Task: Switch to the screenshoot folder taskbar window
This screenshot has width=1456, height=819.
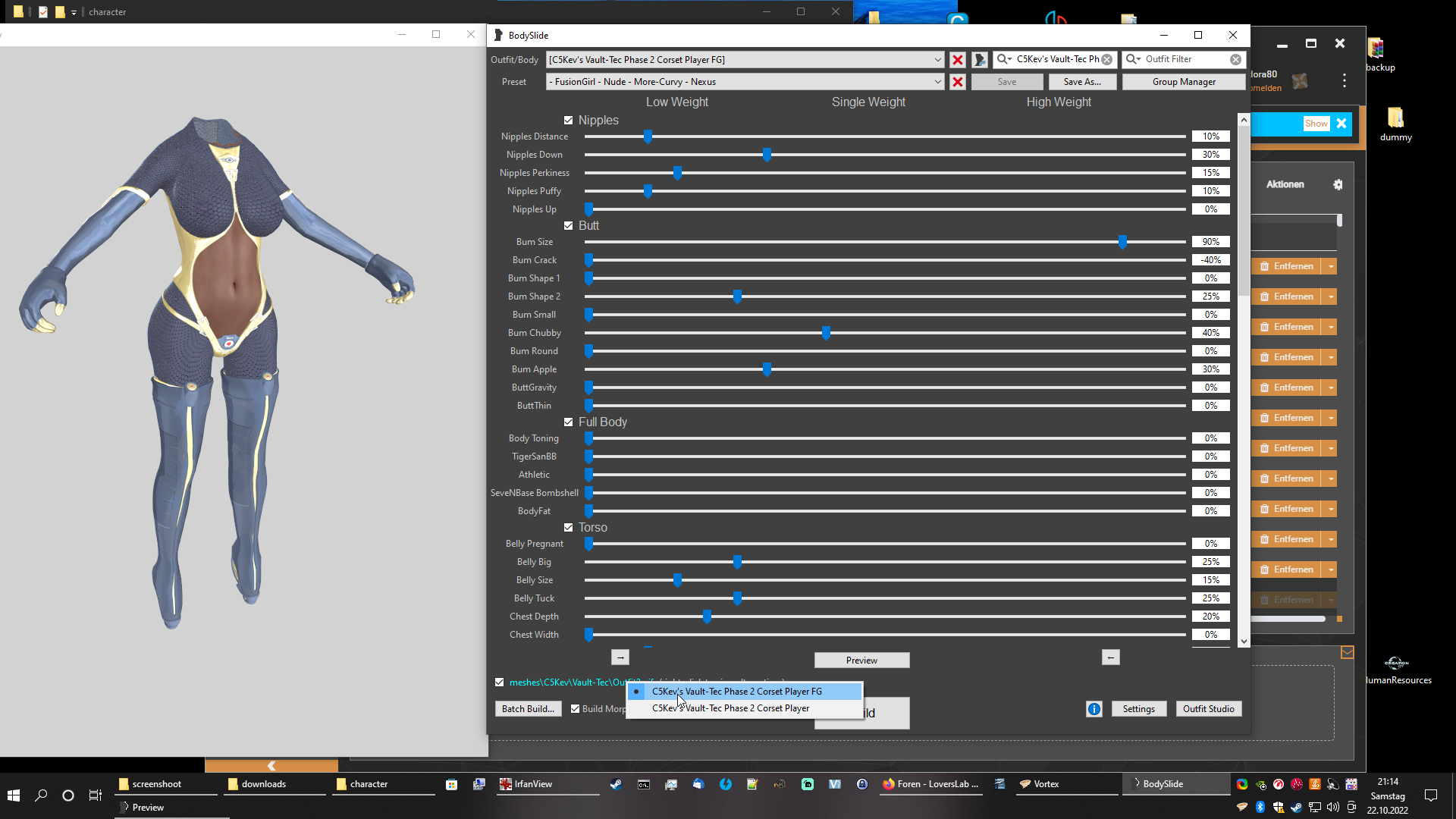Action: (x=165, y=784)
